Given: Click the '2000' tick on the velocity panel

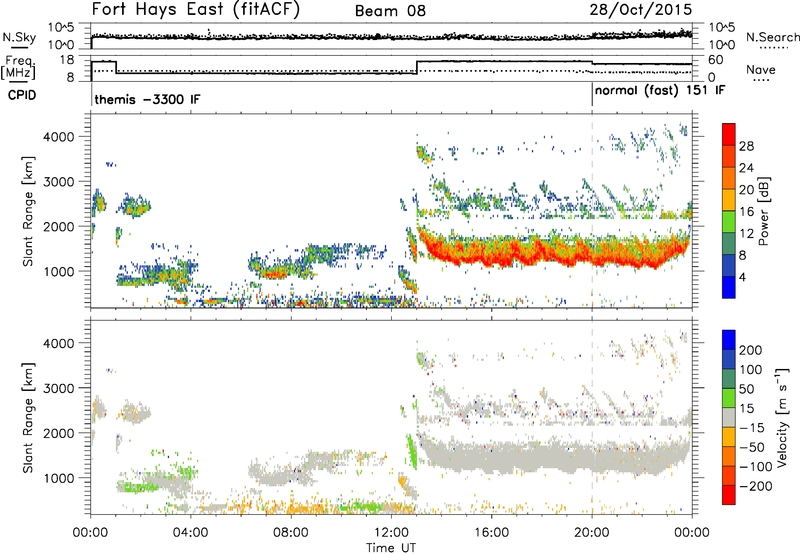Looking at the screenshot, I should [x=58, y=433].
